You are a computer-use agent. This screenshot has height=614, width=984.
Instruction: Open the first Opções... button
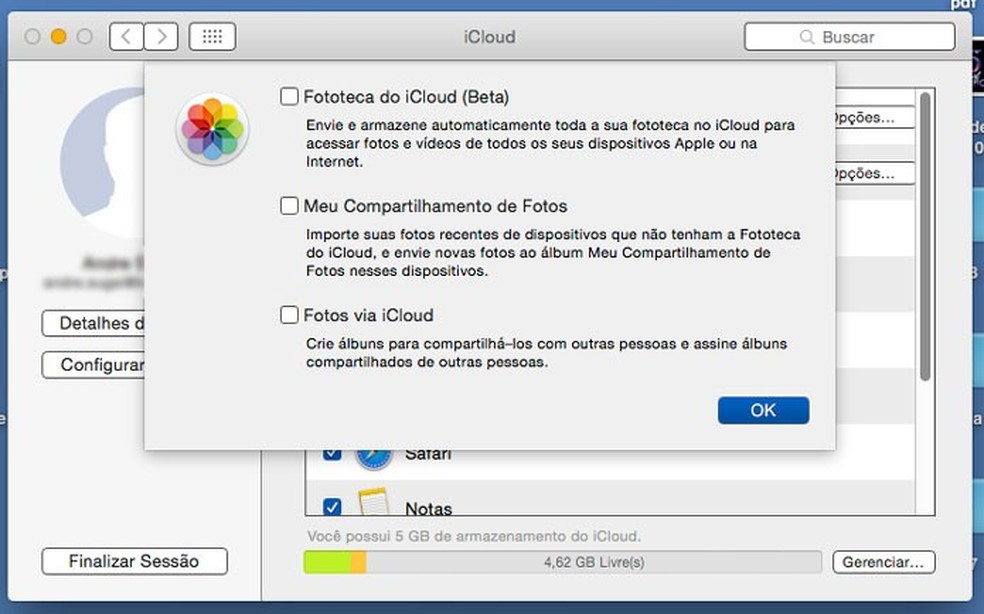point(873,118)
